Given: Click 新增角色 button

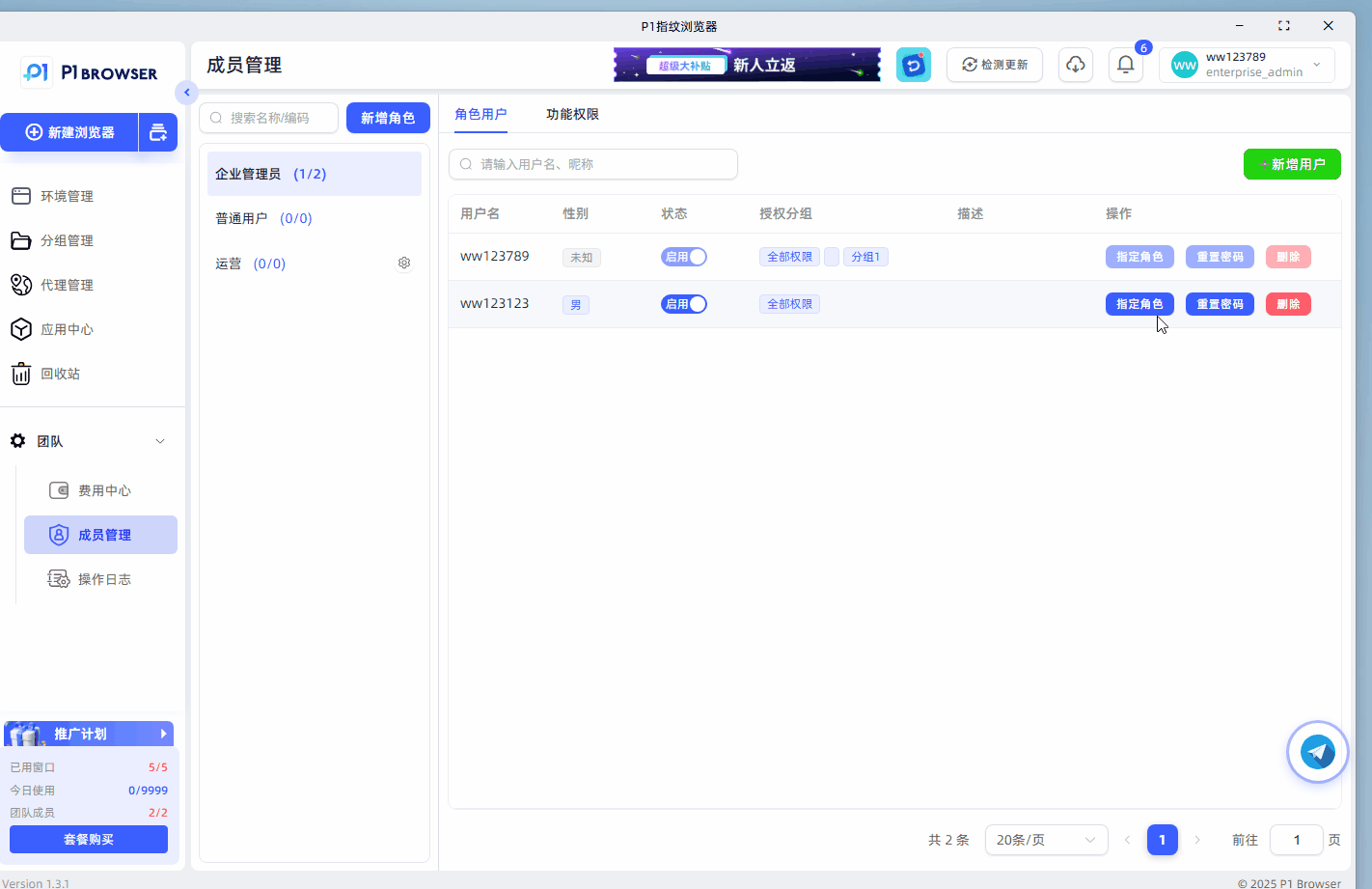Looking at the screenshot, I should 388,118.
